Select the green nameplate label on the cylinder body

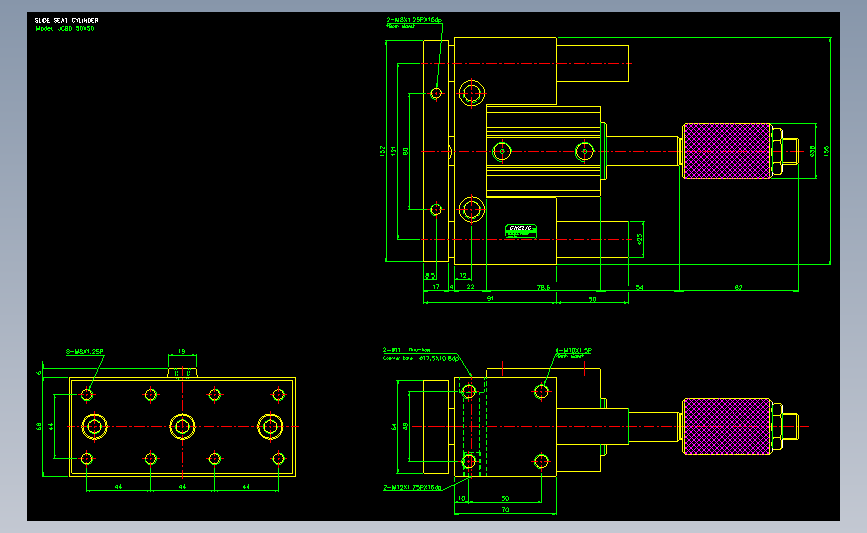point(521,231)
